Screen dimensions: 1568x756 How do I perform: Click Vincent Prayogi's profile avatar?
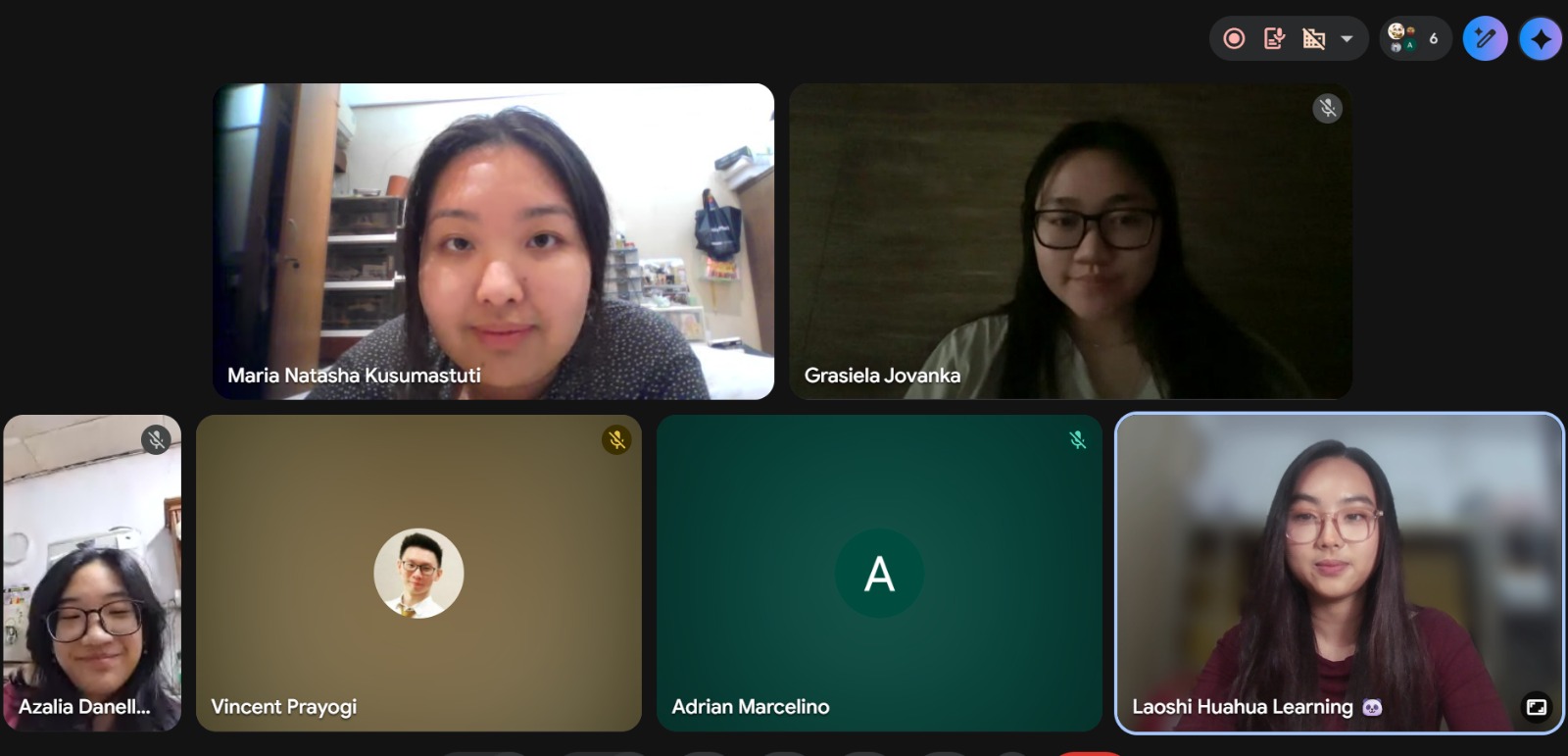(x=418, y=574)
